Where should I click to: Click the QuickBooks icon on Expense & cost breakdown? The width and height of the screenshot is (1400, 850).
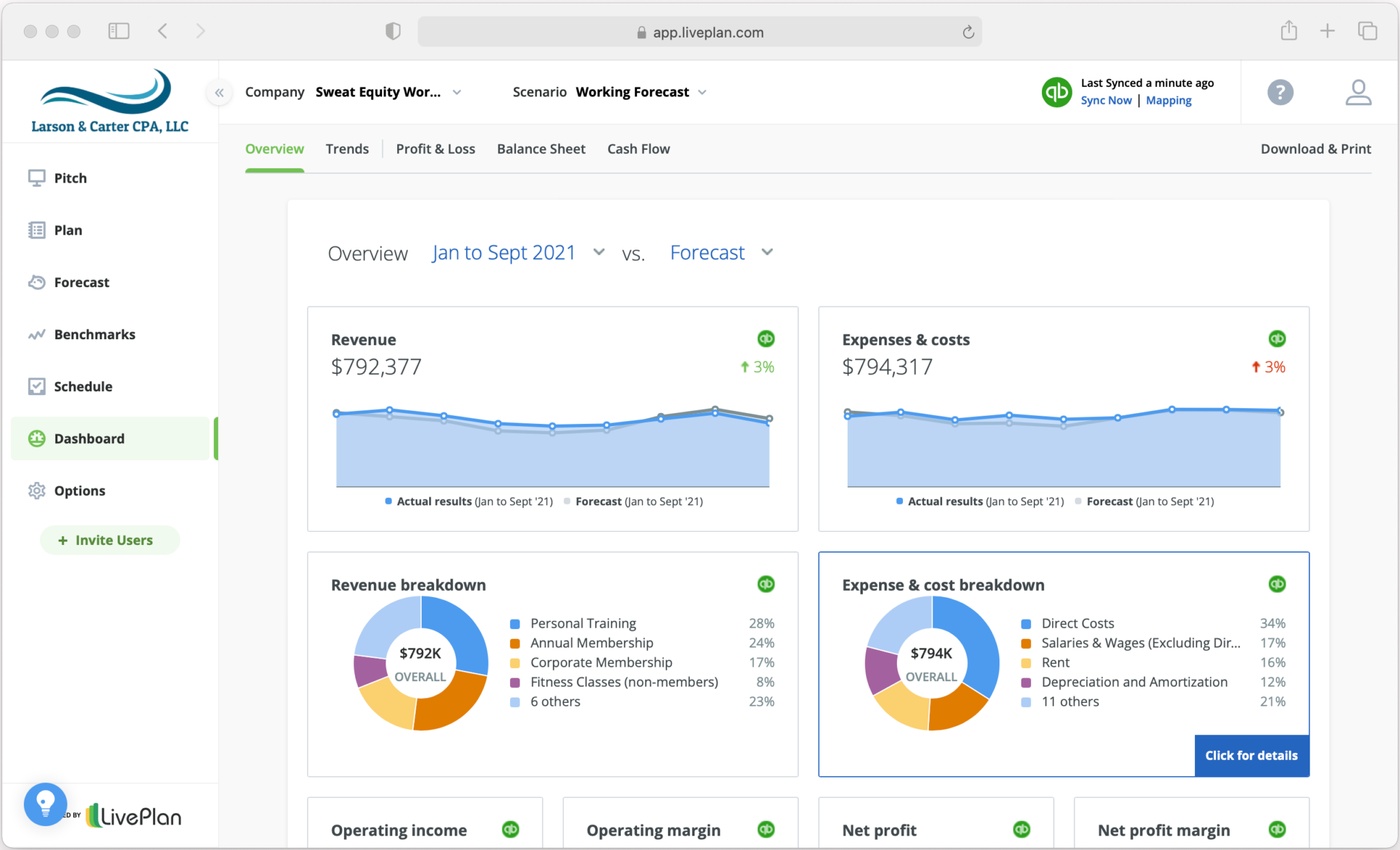pyautogui.click(x=1277, y=584)
